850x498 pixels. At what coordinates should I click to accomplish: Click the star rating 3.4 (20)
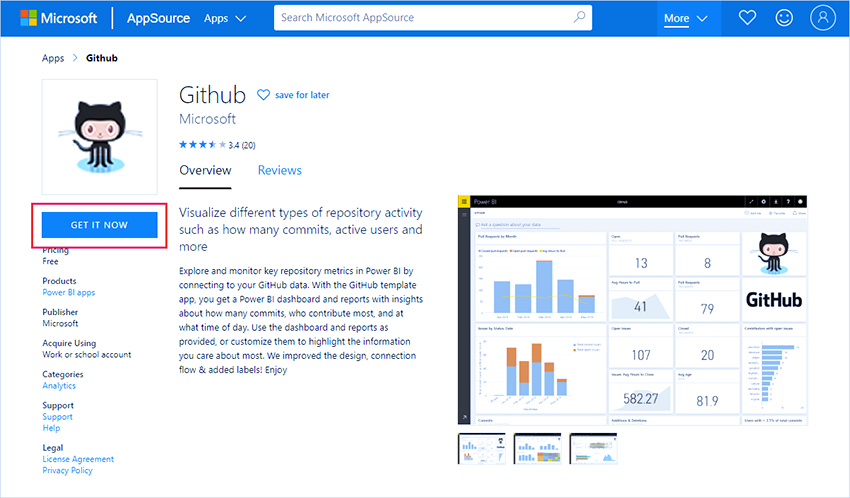[x=217, y=145]
